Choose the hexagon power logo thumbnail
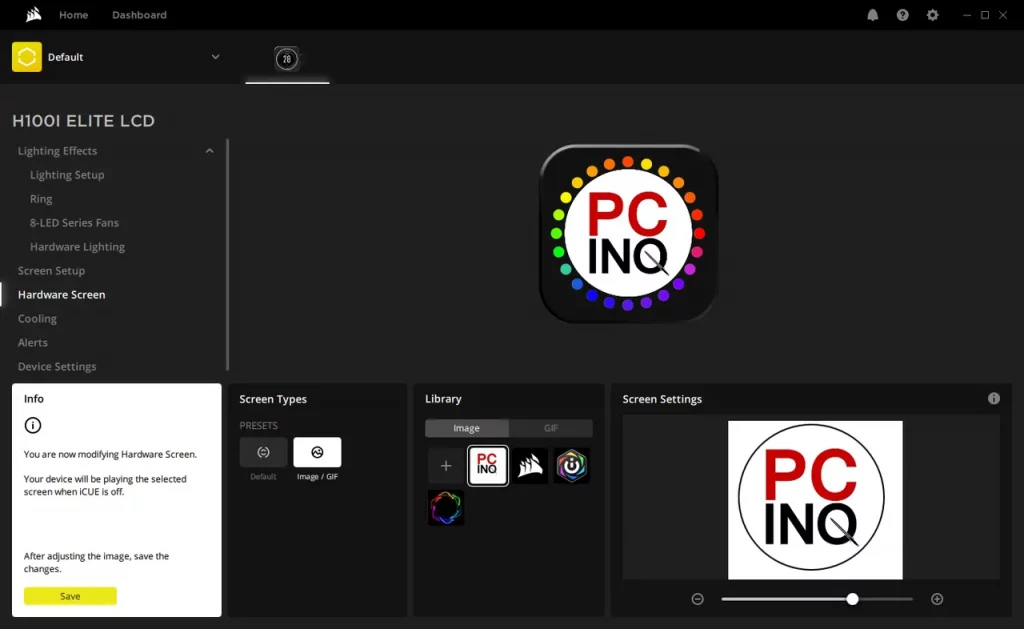 [571, 466]
